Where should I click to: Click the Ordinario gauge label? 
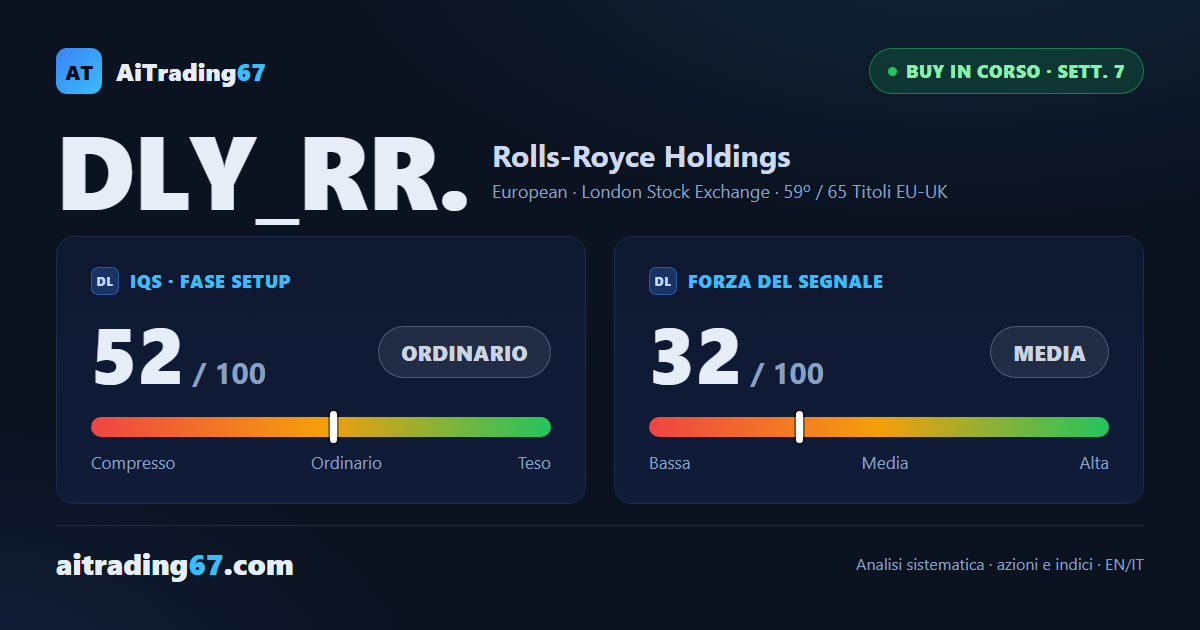coord(346,463)
